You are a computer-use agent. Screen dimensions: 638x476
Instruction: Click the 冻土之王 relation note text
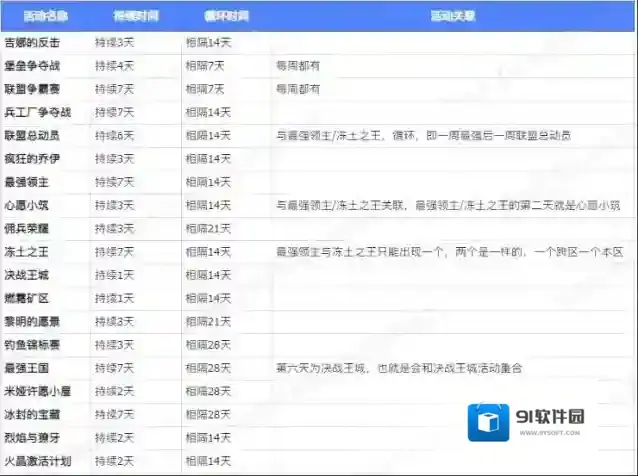pos(450,252)
